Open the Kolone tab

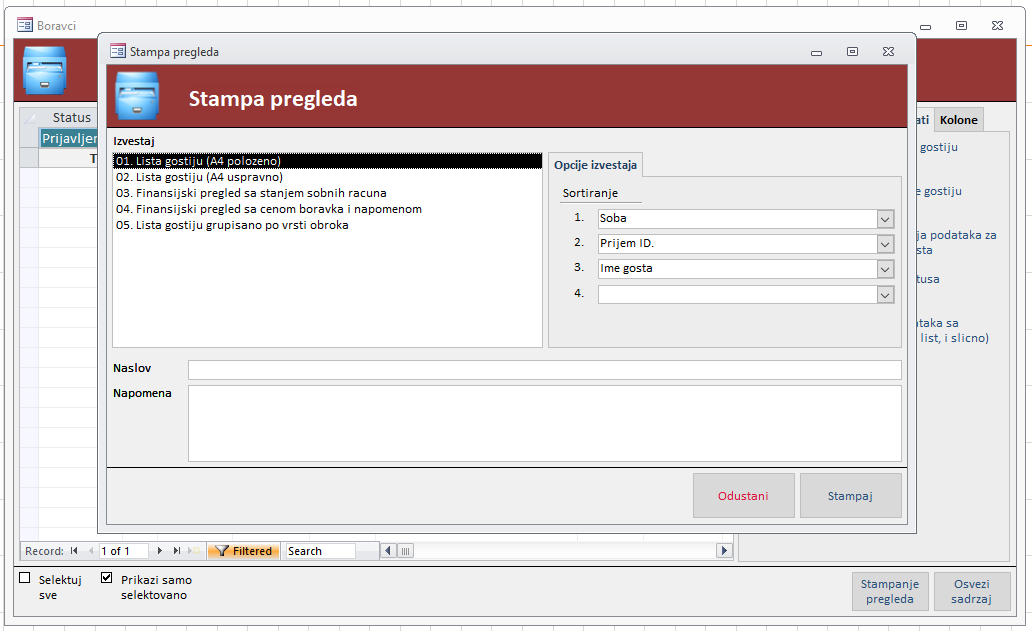point(958,121)
